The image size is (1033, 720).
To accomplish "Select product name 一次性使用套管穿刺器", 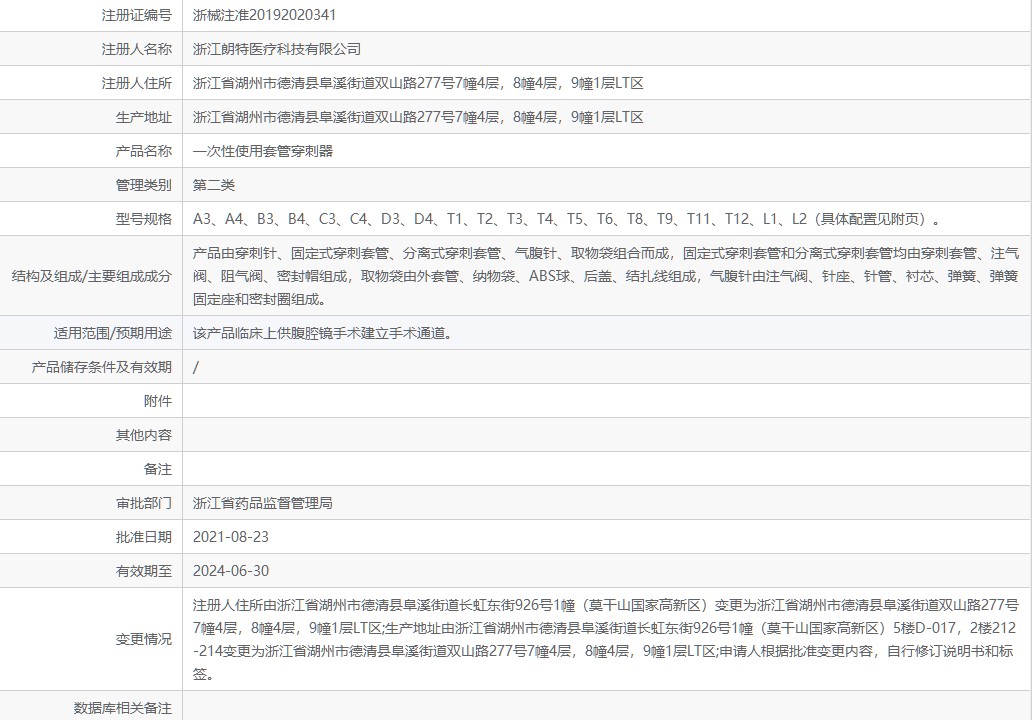I will (x=263, y=151).
